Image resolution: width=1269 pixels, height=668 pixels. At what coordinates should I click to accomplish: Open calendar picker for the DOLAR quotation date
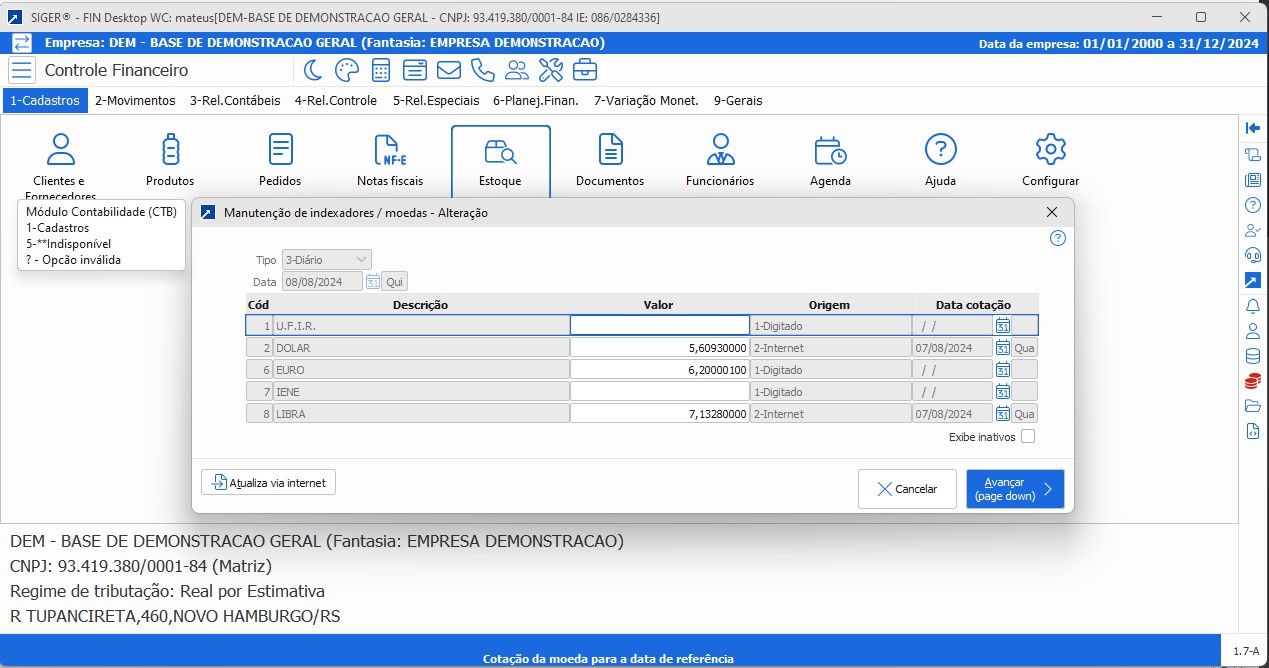[1002, 348]
